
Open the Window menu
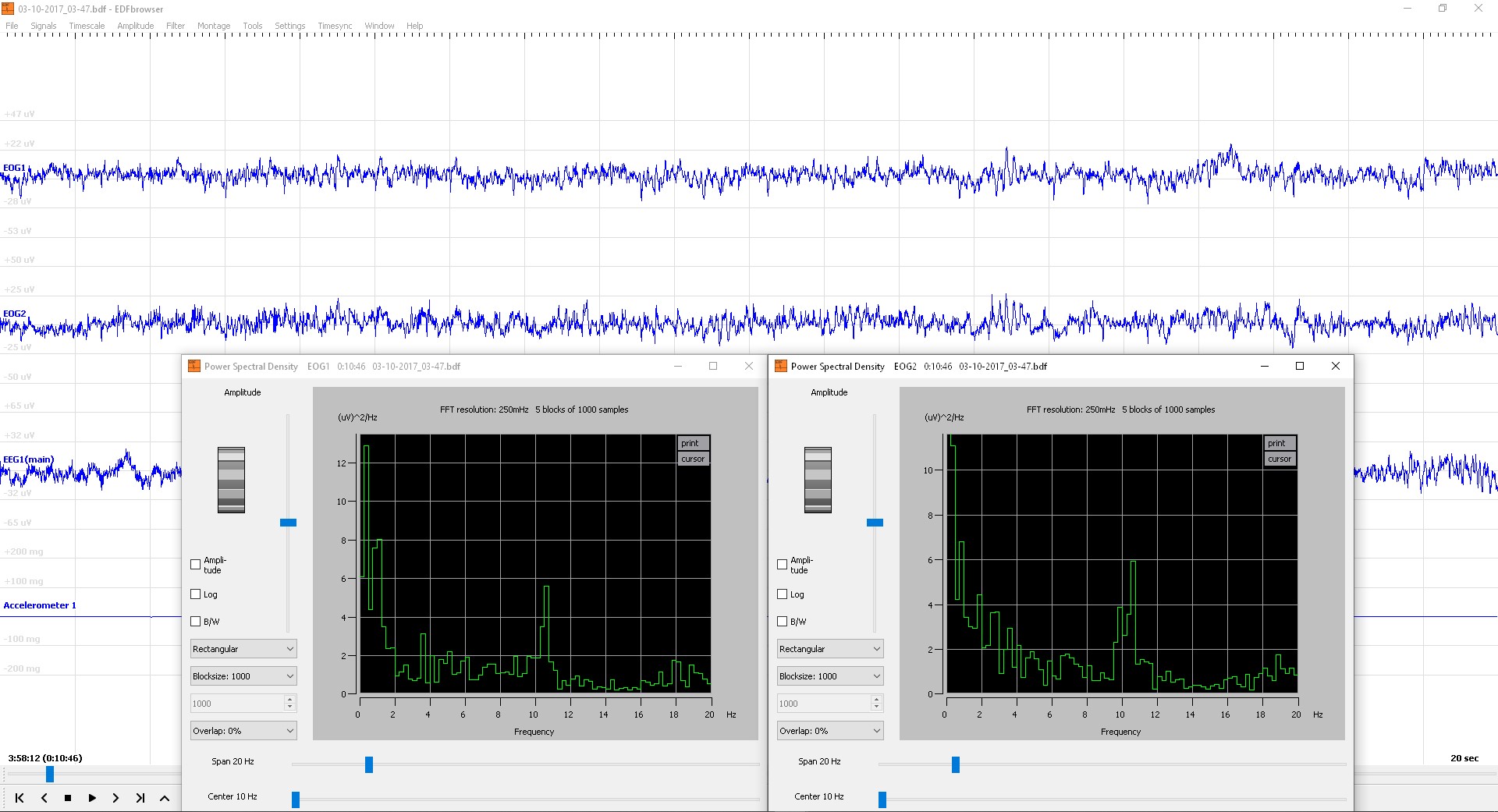click(x=380, y=26)
